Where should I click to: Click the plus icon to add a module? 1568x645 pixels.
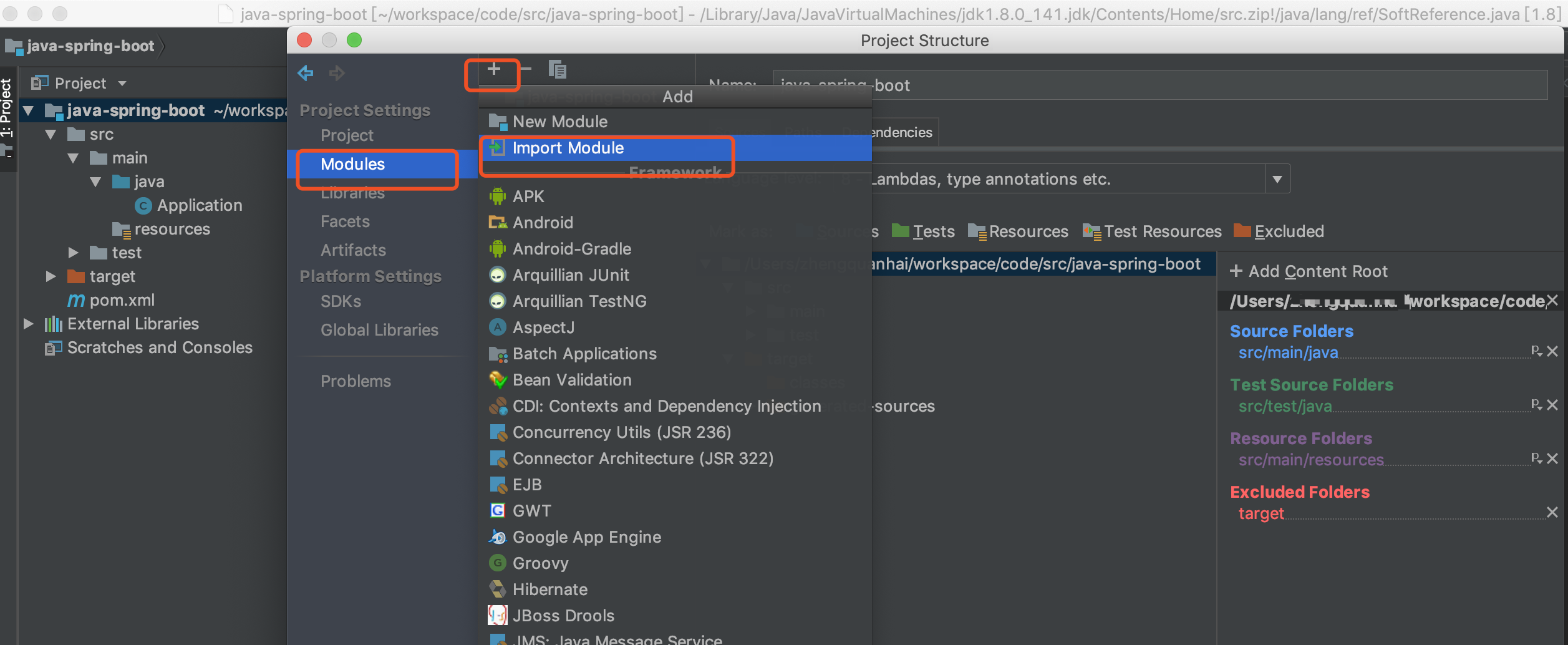pos(493,69)
